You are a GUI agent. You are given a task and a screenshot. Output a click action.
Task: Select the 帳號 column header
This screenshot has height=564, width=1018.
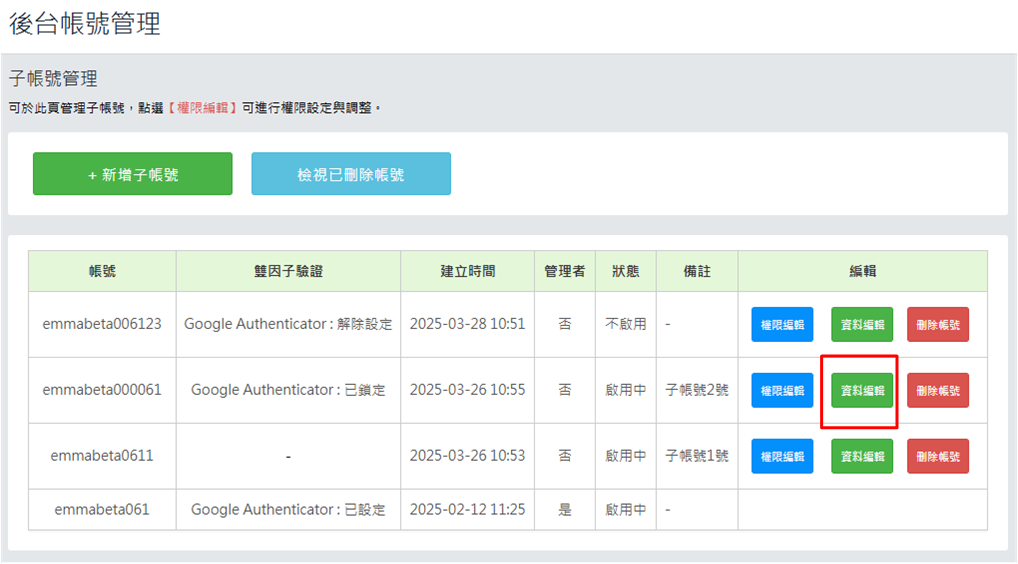coord(102,271)
